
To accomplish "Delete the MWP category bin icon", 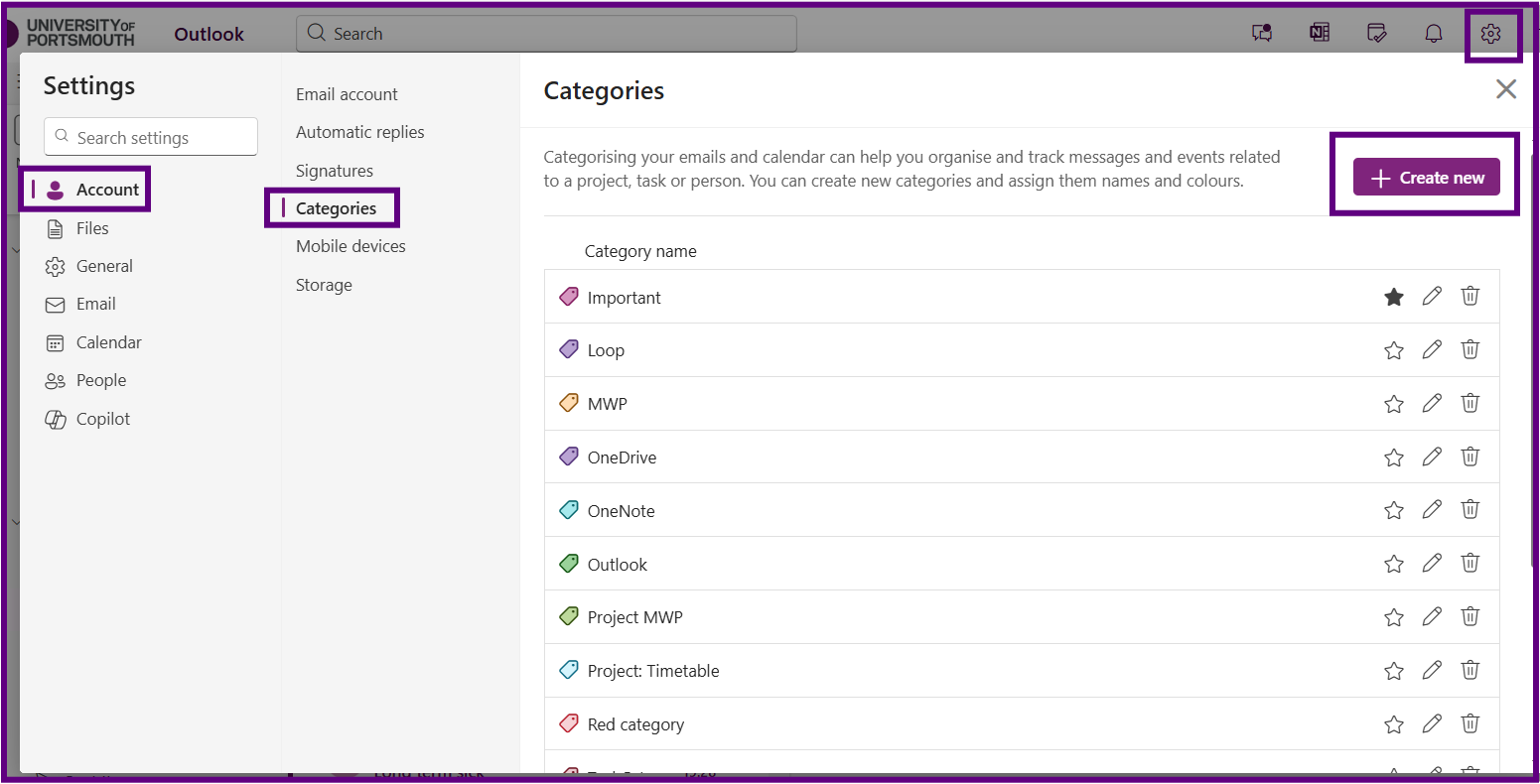I will [x=1470, y=403].
